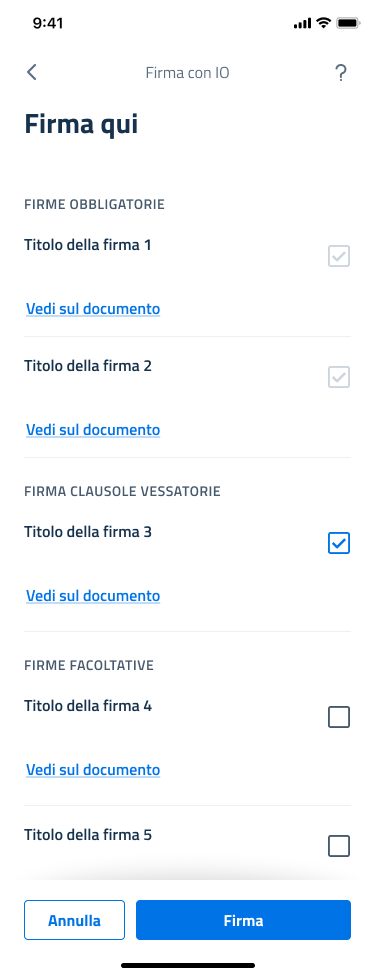Uncheck the Titolo della firma 3 checkbox
This screenshot has width=375, height=977.
pyautogui.click(x=339, y=543)
